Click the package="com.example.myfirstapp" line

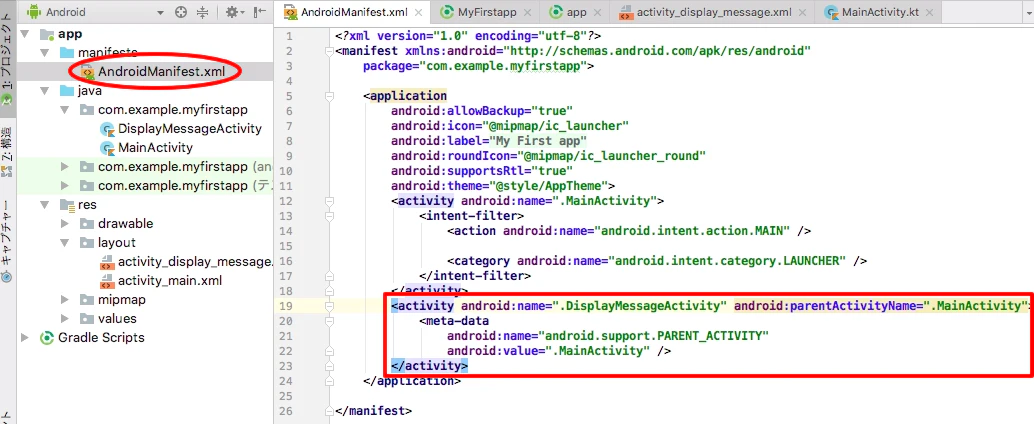(x=478, y=66)
